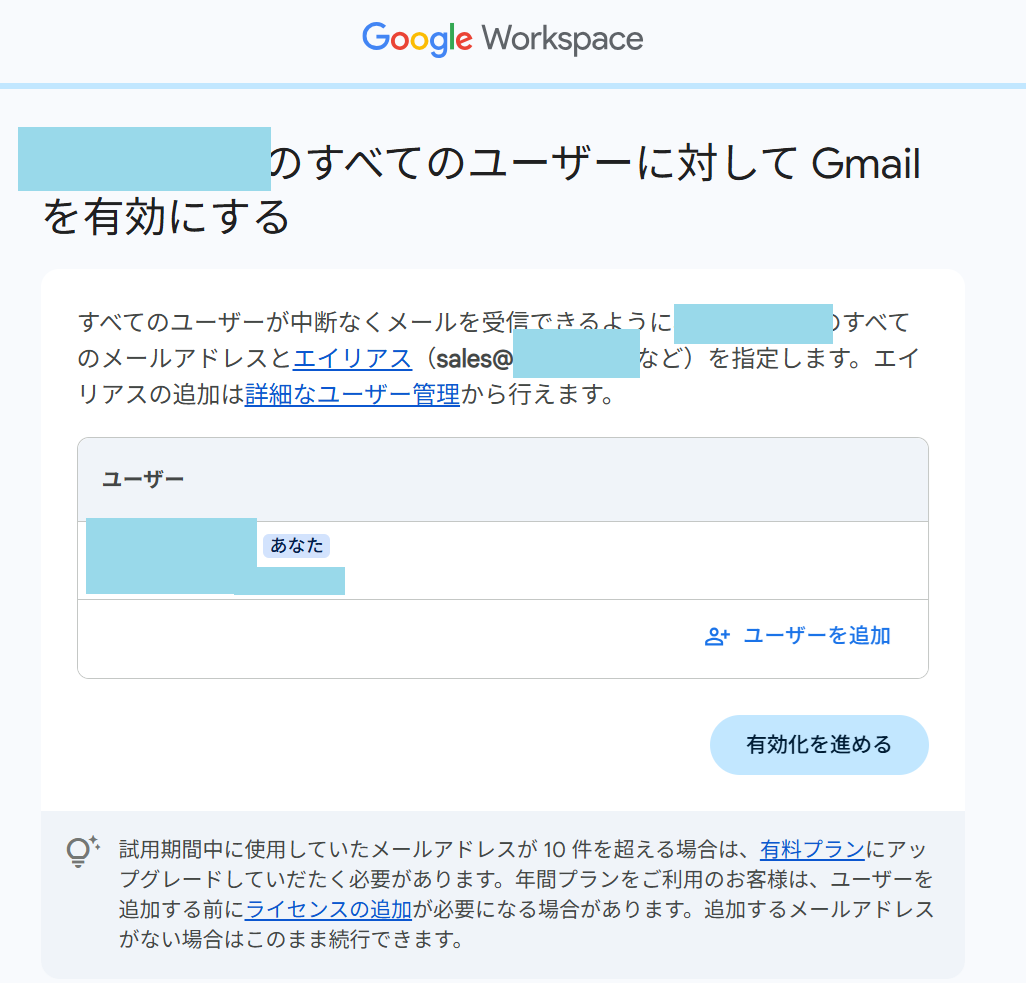The height and width of the screenshot is (983, 1026).
Task: Click the redacted domain name in heading
Action: [144, 159]
